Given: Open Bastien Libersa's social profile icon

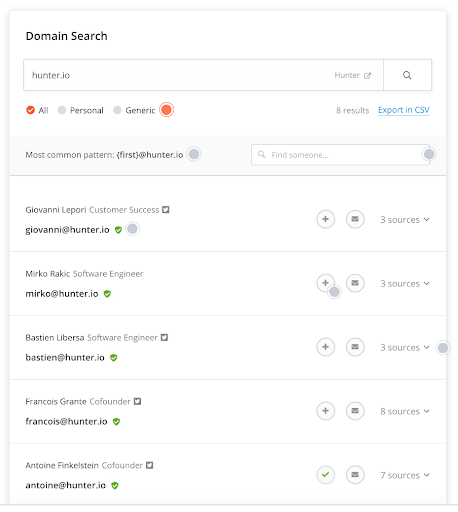Looking at the screenshot, I should click(164, 337).
